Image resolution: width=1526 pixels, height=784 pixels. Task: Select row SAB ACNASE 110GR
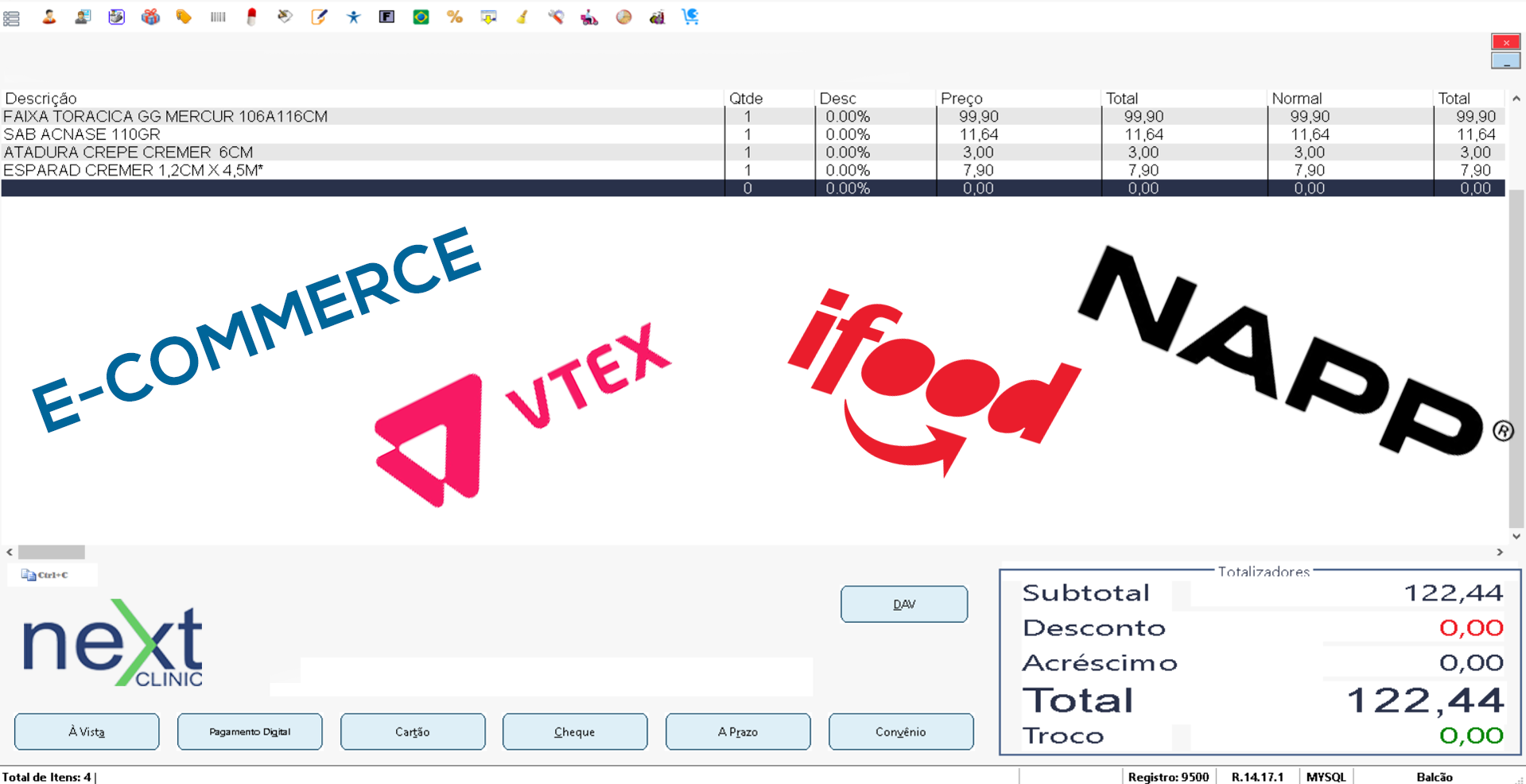tap(752, 134)
